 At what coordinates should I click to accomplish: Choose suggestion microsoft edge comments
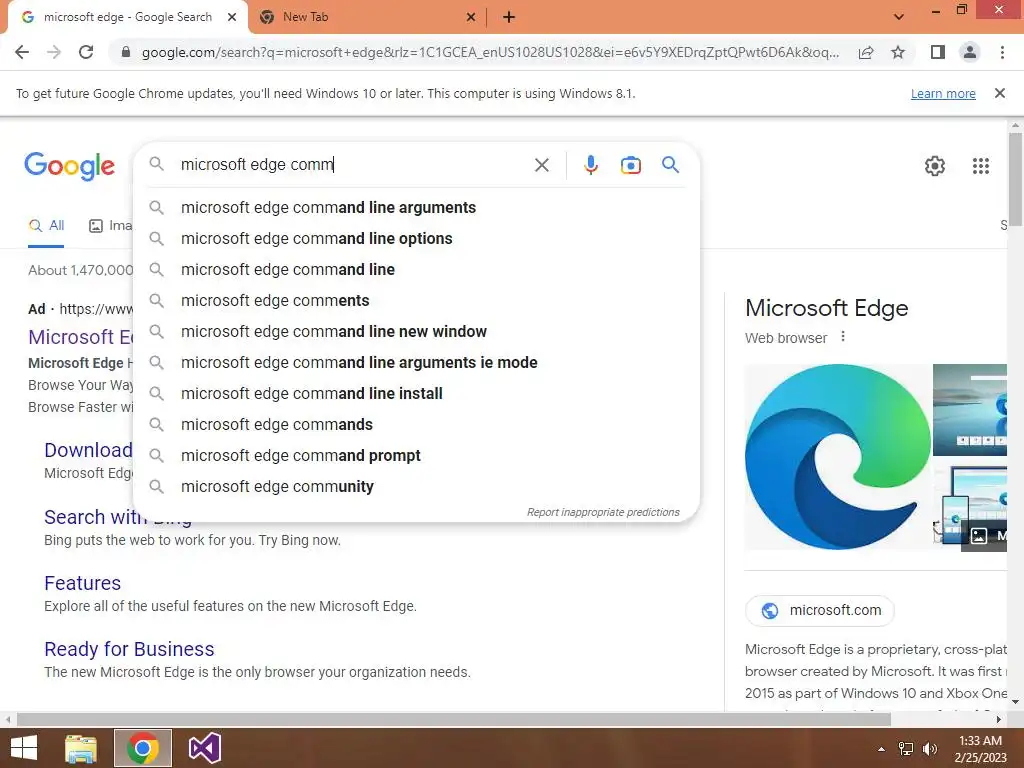[x=416, y=300]
